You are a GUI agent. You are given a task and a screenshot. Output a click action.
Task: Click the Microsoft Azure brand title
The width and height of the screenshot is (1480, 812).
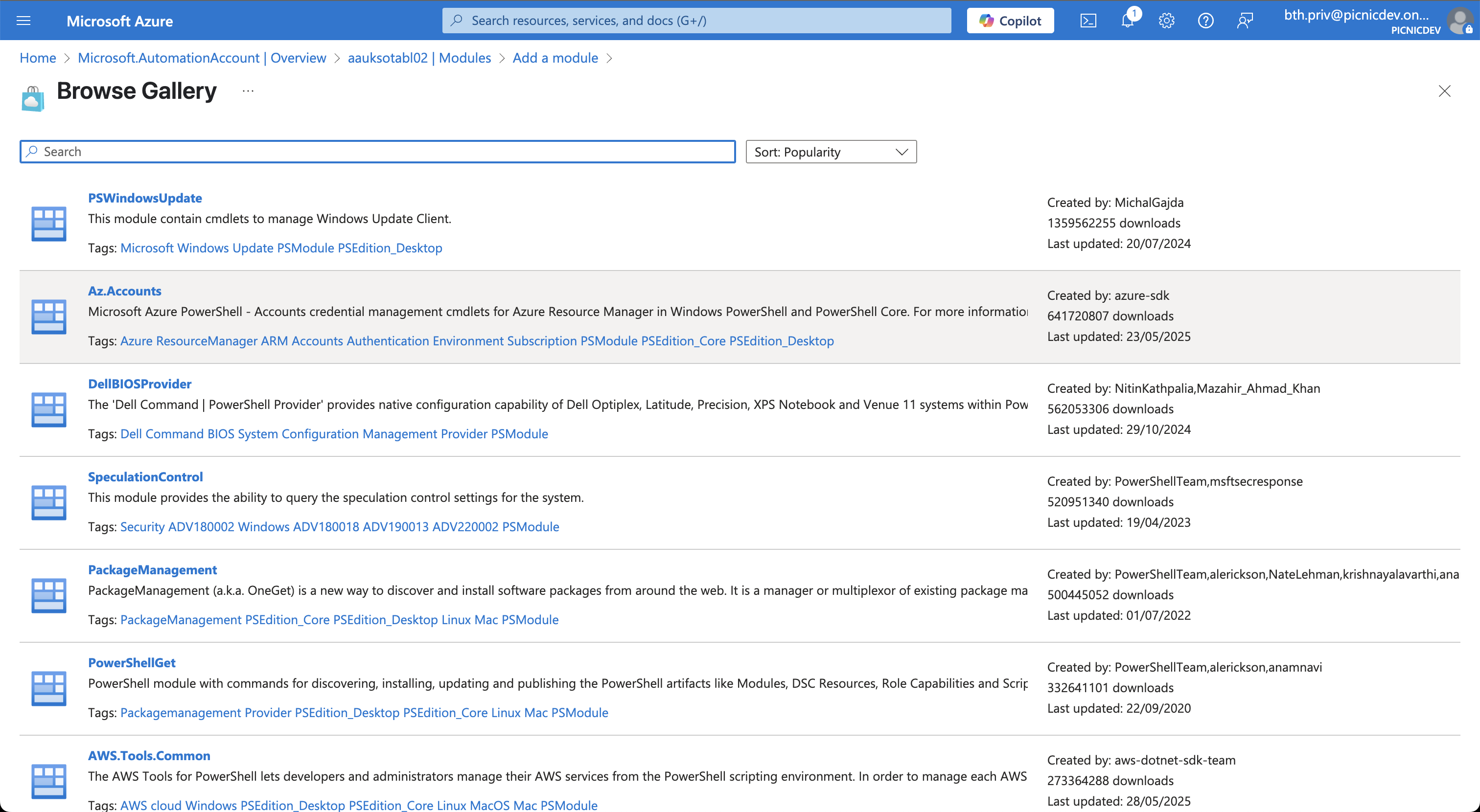pos(119,21)
